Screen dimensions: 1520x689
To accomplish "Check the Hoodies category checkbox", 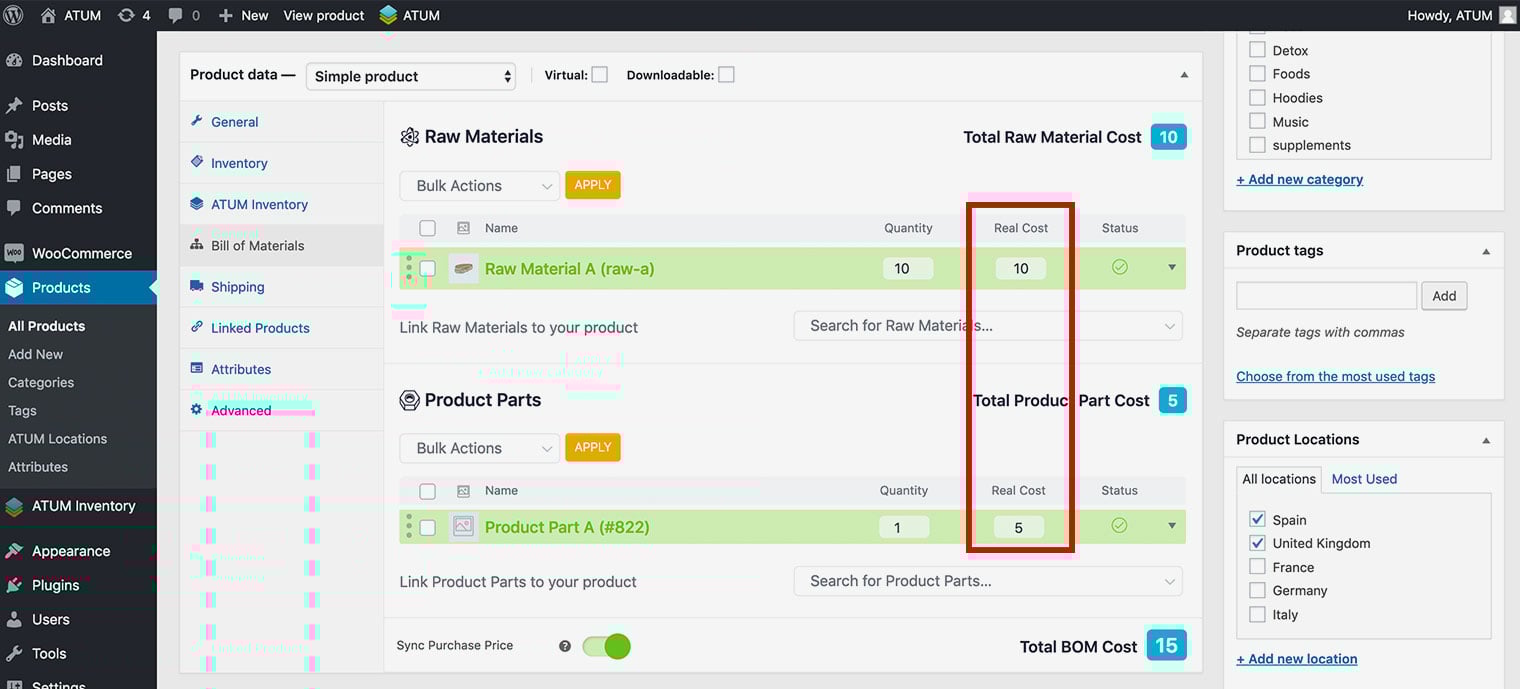I will point(1257,98).
